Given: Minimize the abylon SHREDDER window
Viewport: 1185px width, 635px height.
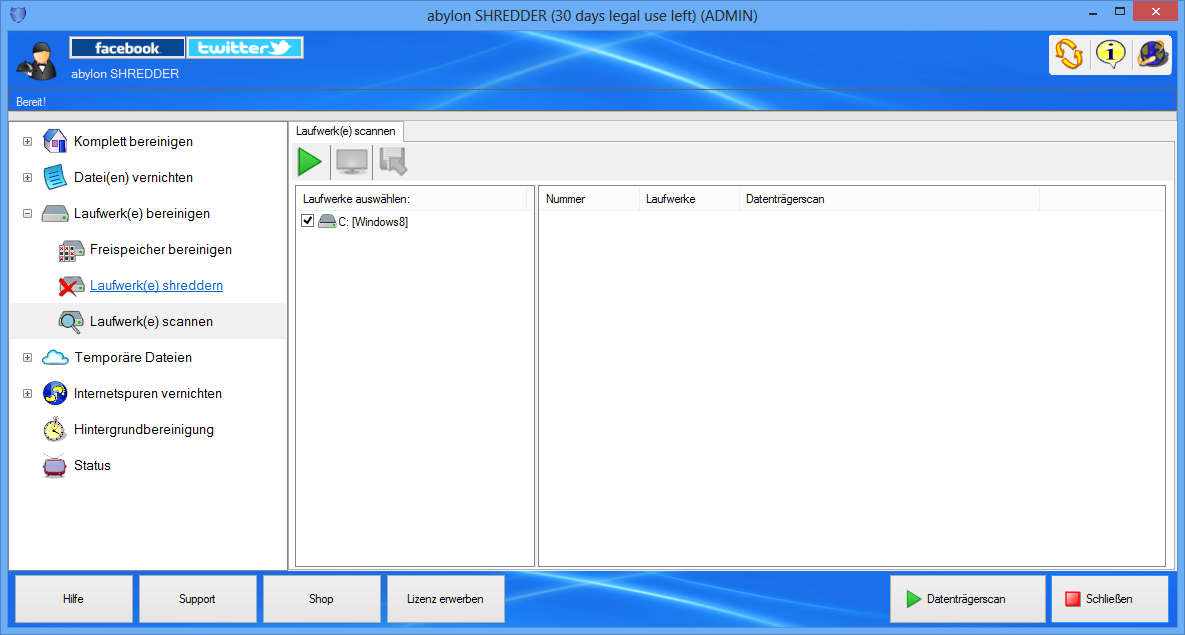Looking at the screenshot, I should click(1094, 12).
